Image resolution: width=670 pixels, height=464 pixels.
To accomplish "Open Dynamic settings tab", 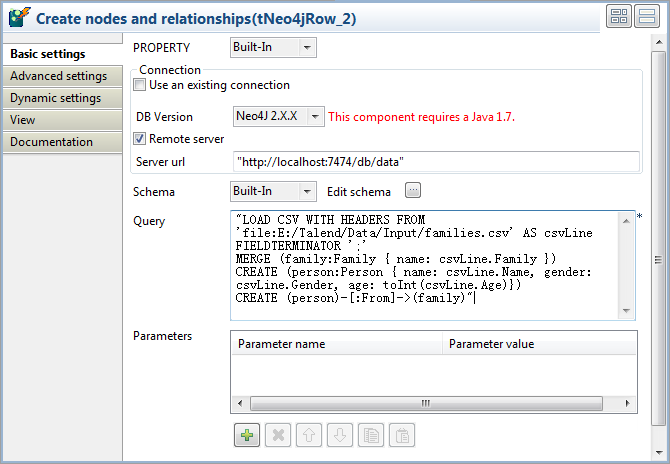I will click(x=62, y=98).
